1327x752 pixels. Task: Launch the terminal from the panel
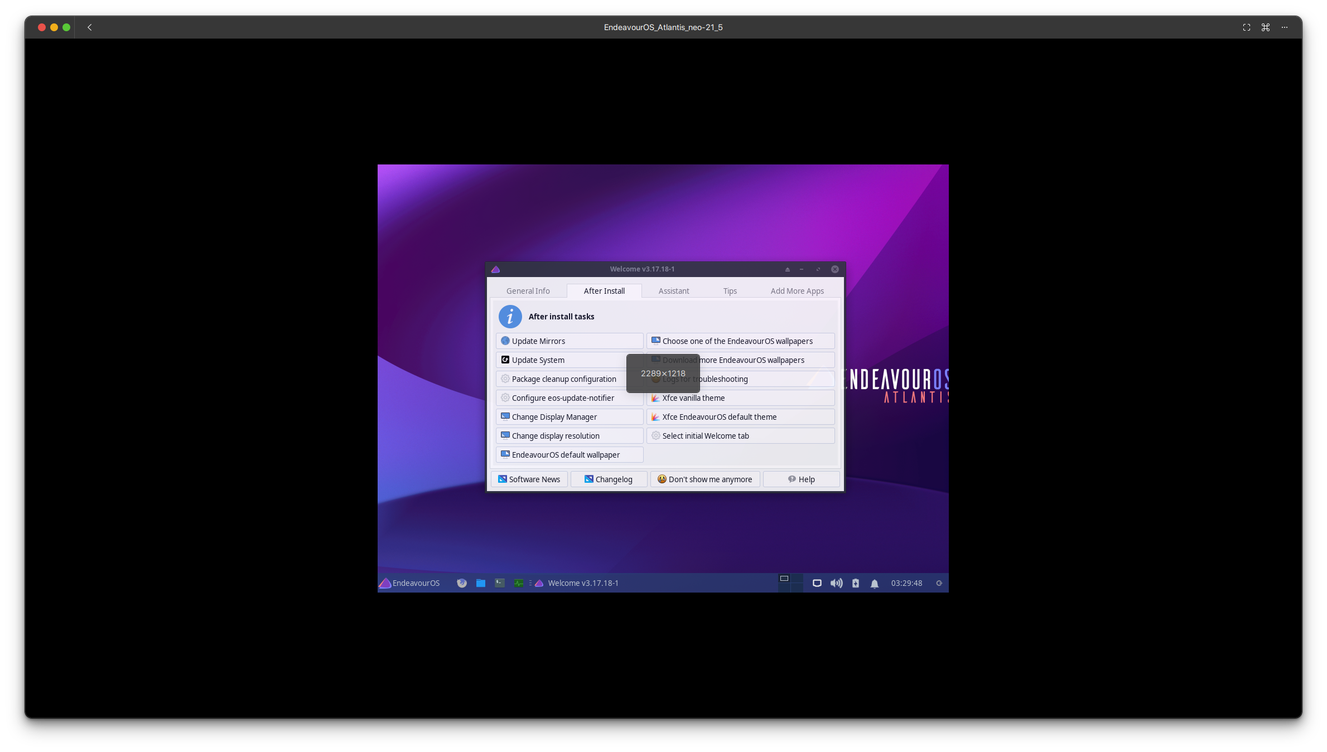click(x=500, y=583)
